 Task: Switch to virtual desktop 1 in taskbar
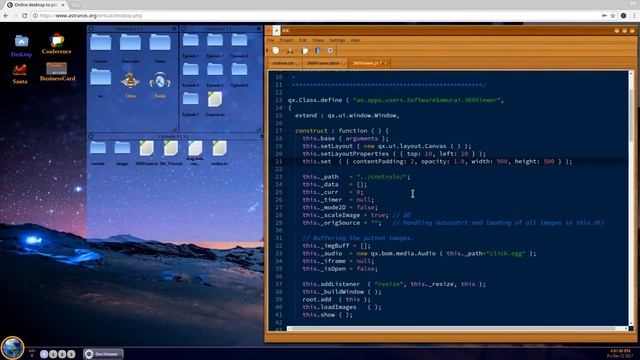click(x=53, y=354)
